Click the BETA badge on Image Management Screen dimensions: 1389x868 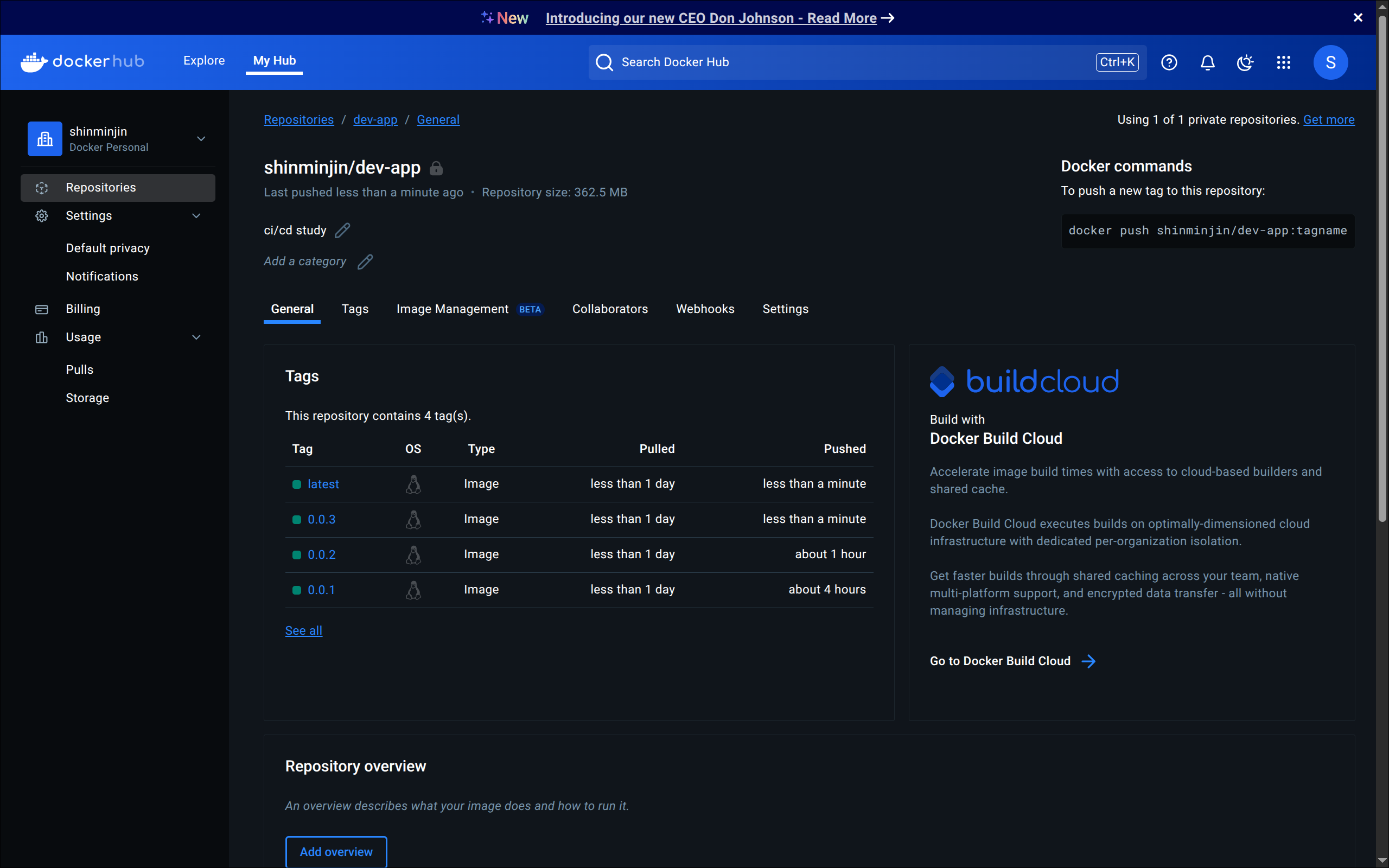point(530,309)
